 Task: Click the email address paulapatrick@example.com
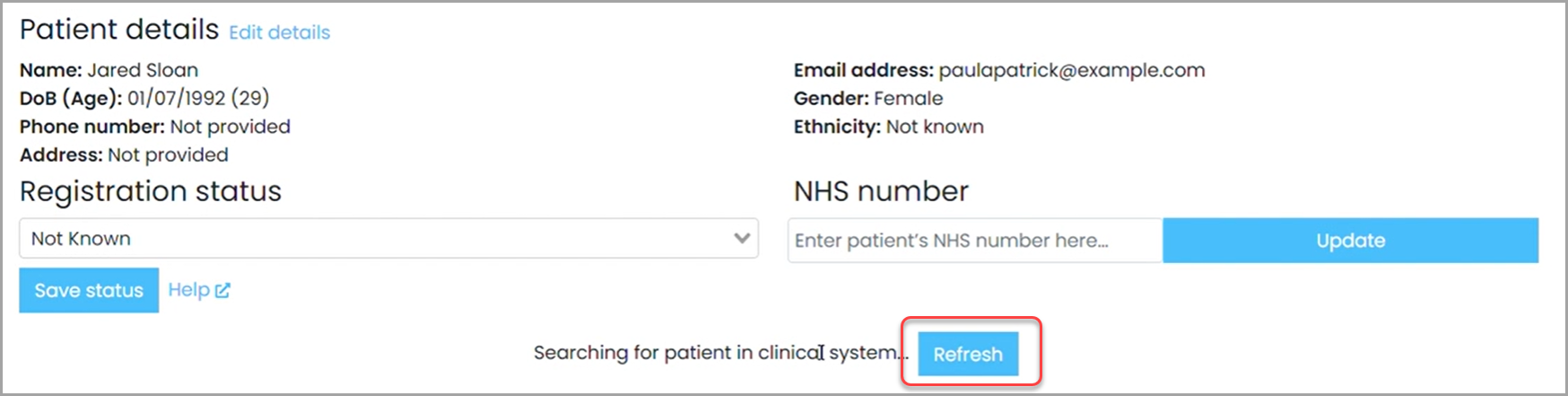[1072, 70]
